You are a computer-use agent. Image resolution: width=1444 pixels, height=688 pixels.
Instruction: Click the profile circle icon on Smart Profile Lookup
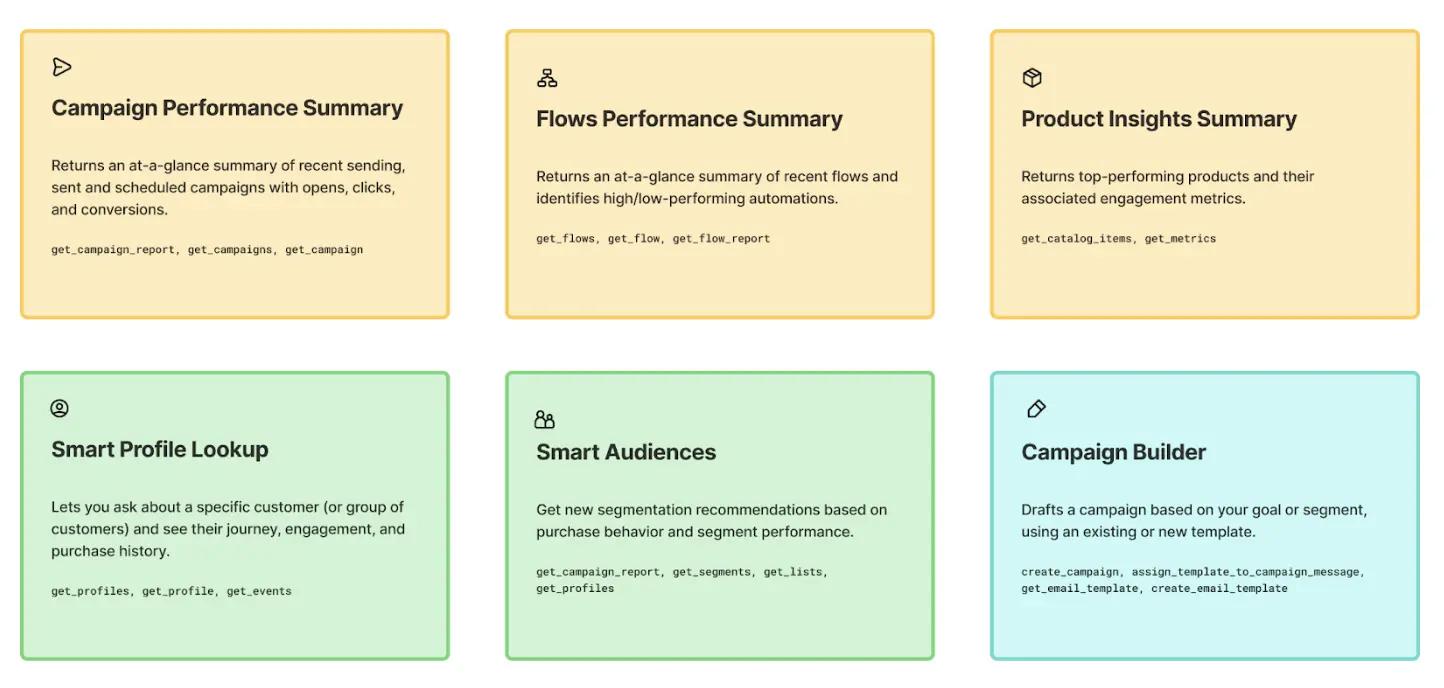[59, 408]
